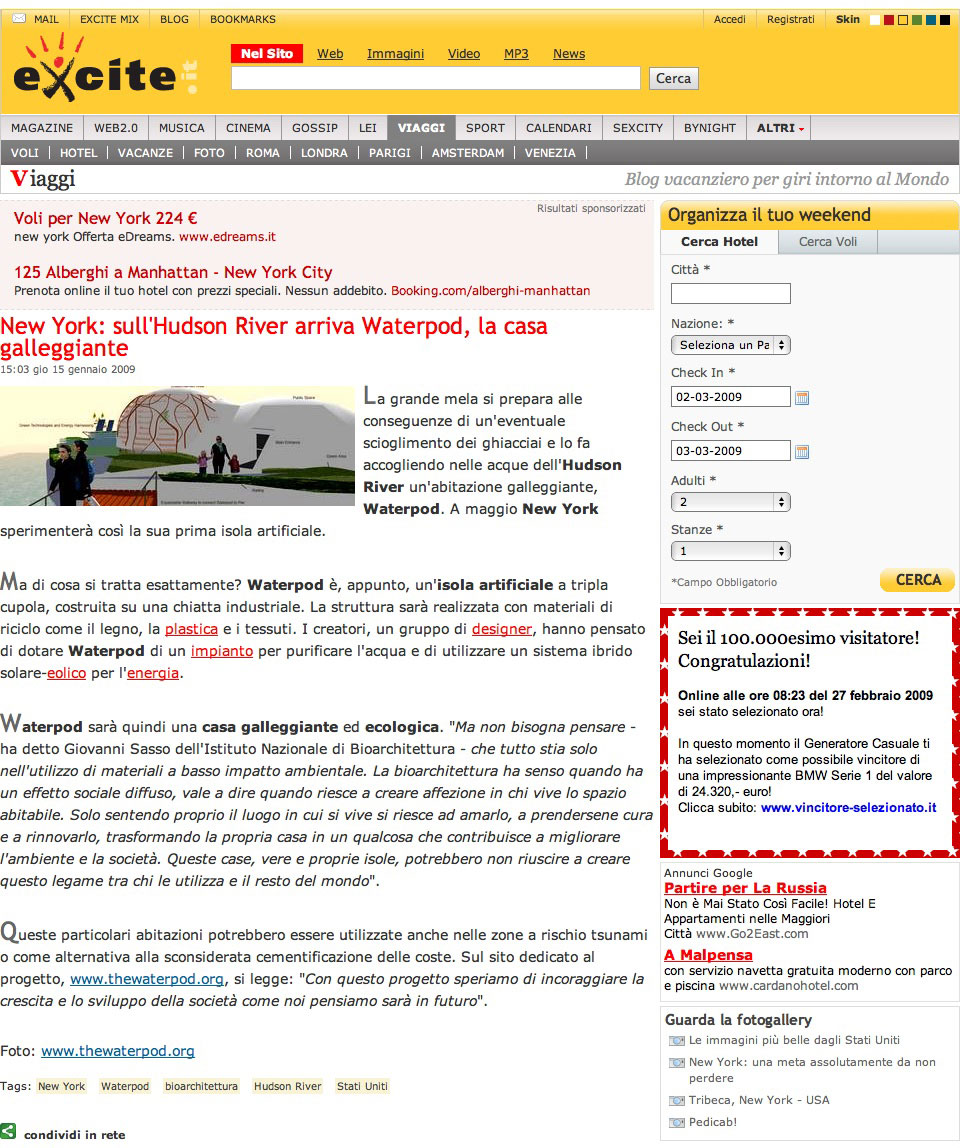Open the Nazione country dropdown

[731, 345]
